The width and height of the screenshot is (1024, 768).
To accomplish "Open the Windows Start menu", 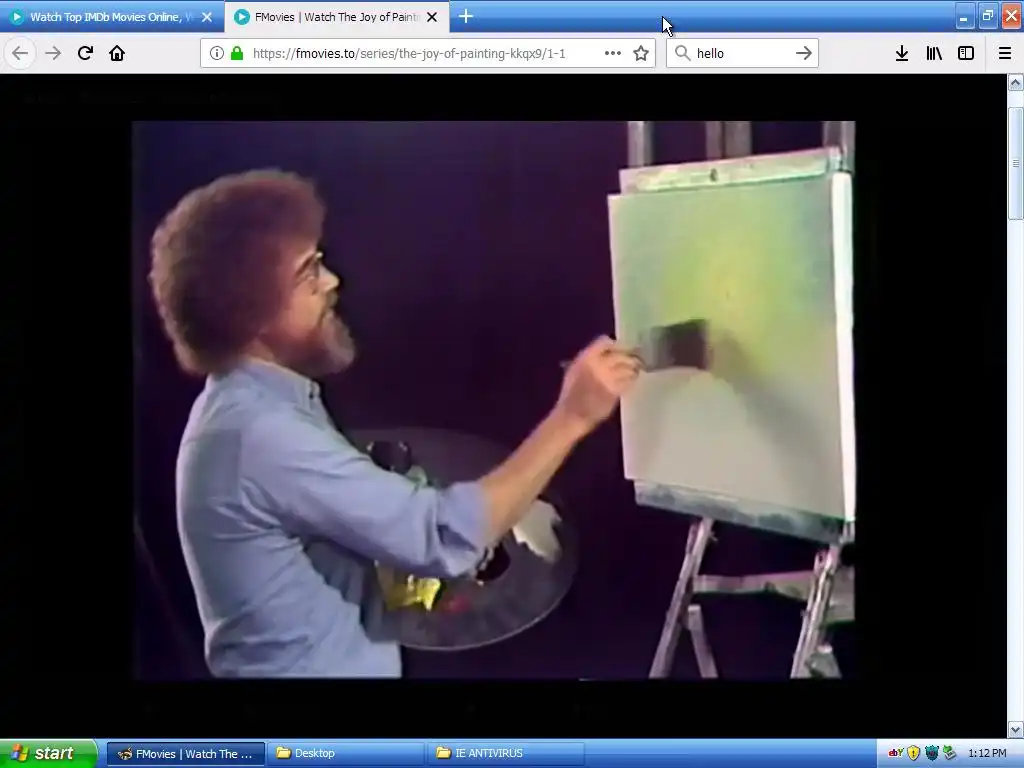I will [48, 753].
